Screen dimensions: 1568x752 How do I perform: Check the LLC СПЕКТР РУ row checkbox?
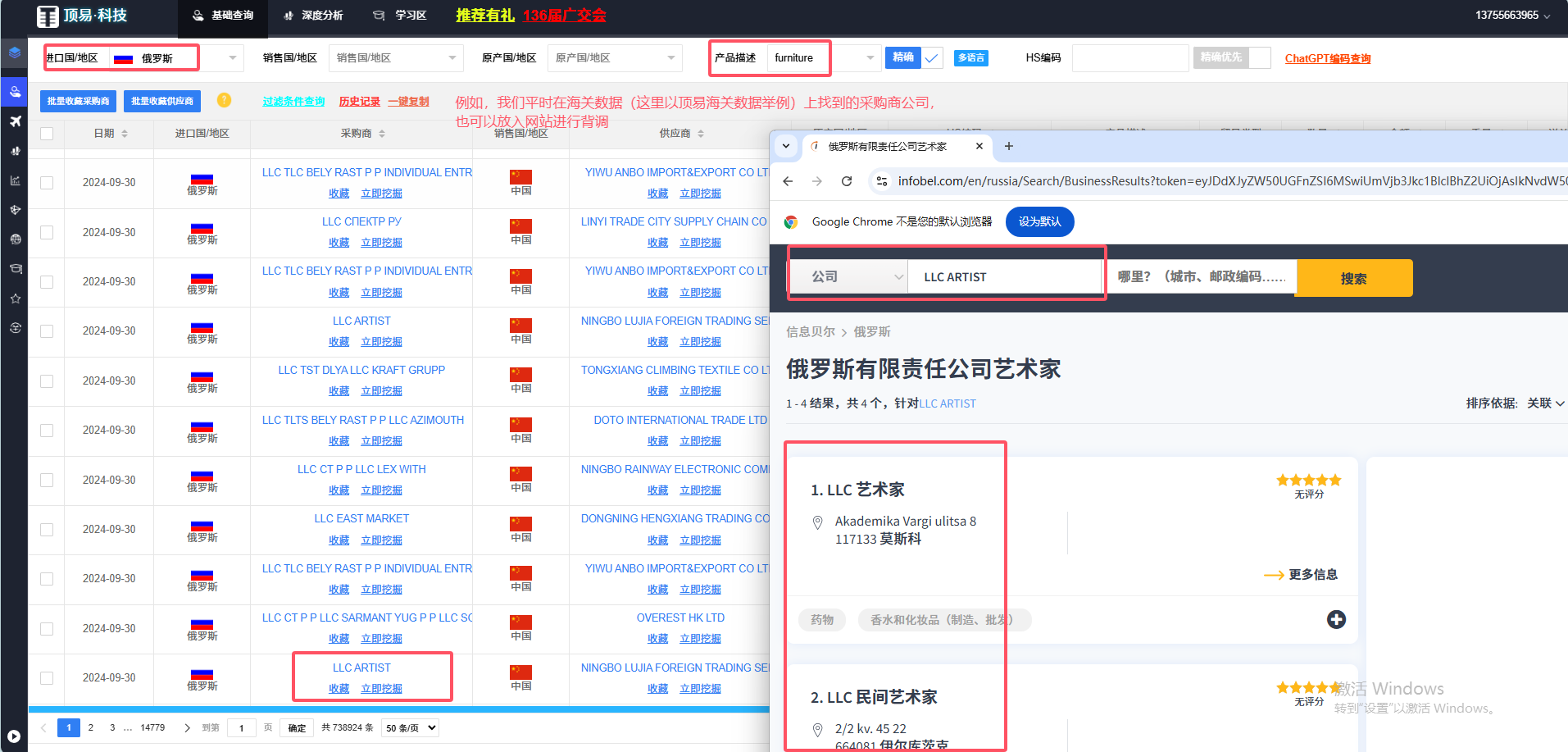[47, 232]
